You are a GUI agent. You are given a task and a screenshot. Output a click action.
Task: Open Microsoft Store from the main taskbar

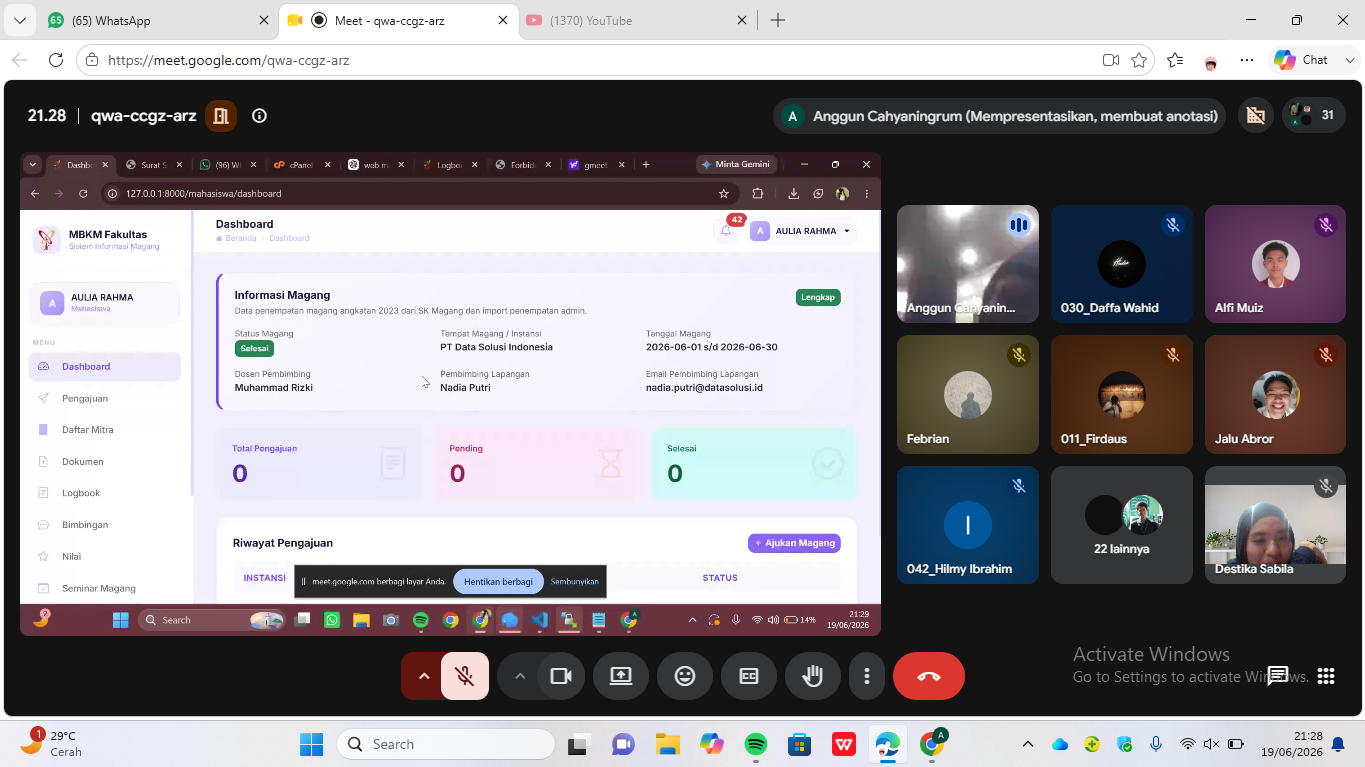pos(799,744)
